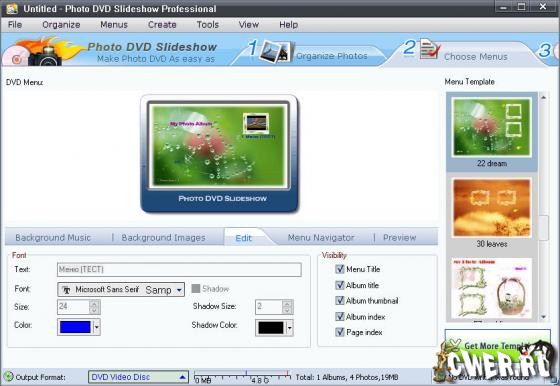Uncheck the Page index checkbox
560x386 pixels.
point(340,332)
